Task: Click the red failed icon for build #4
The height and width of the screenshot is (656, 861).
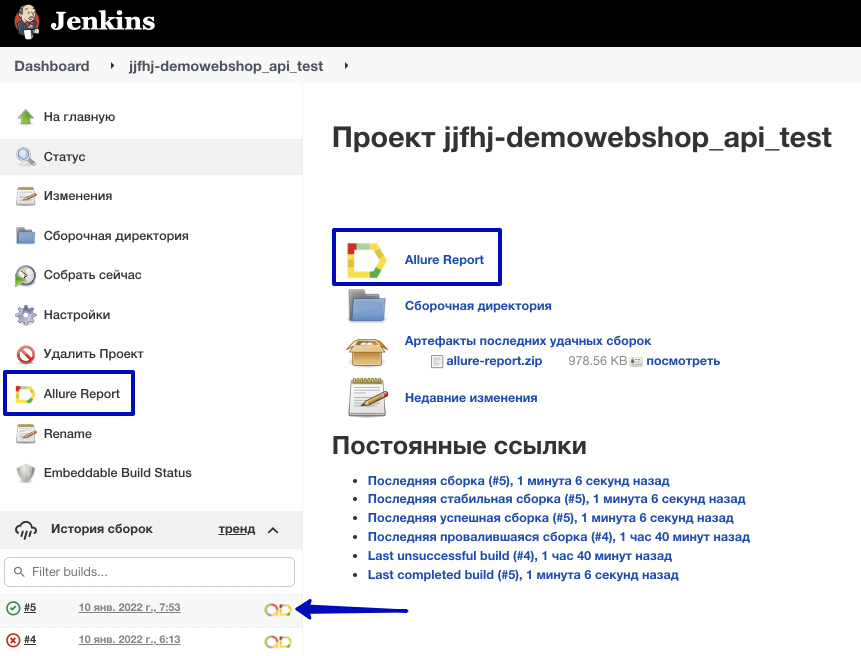Action: pyautogui.click(x=13, y=640)
